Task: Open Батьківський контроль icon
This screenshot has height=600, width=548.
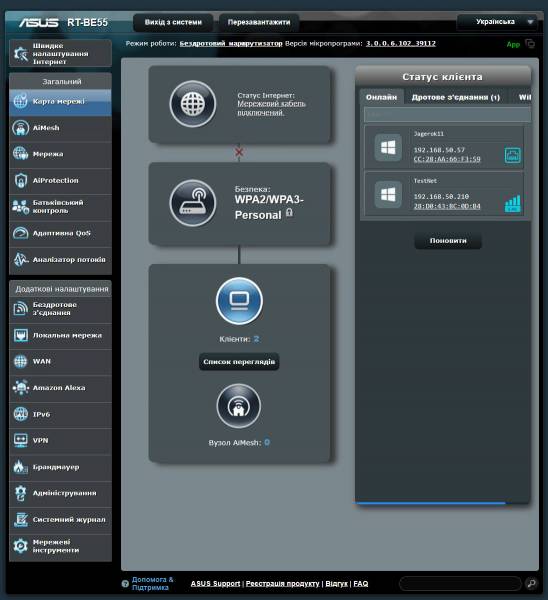Action: (x=21, y=207)
